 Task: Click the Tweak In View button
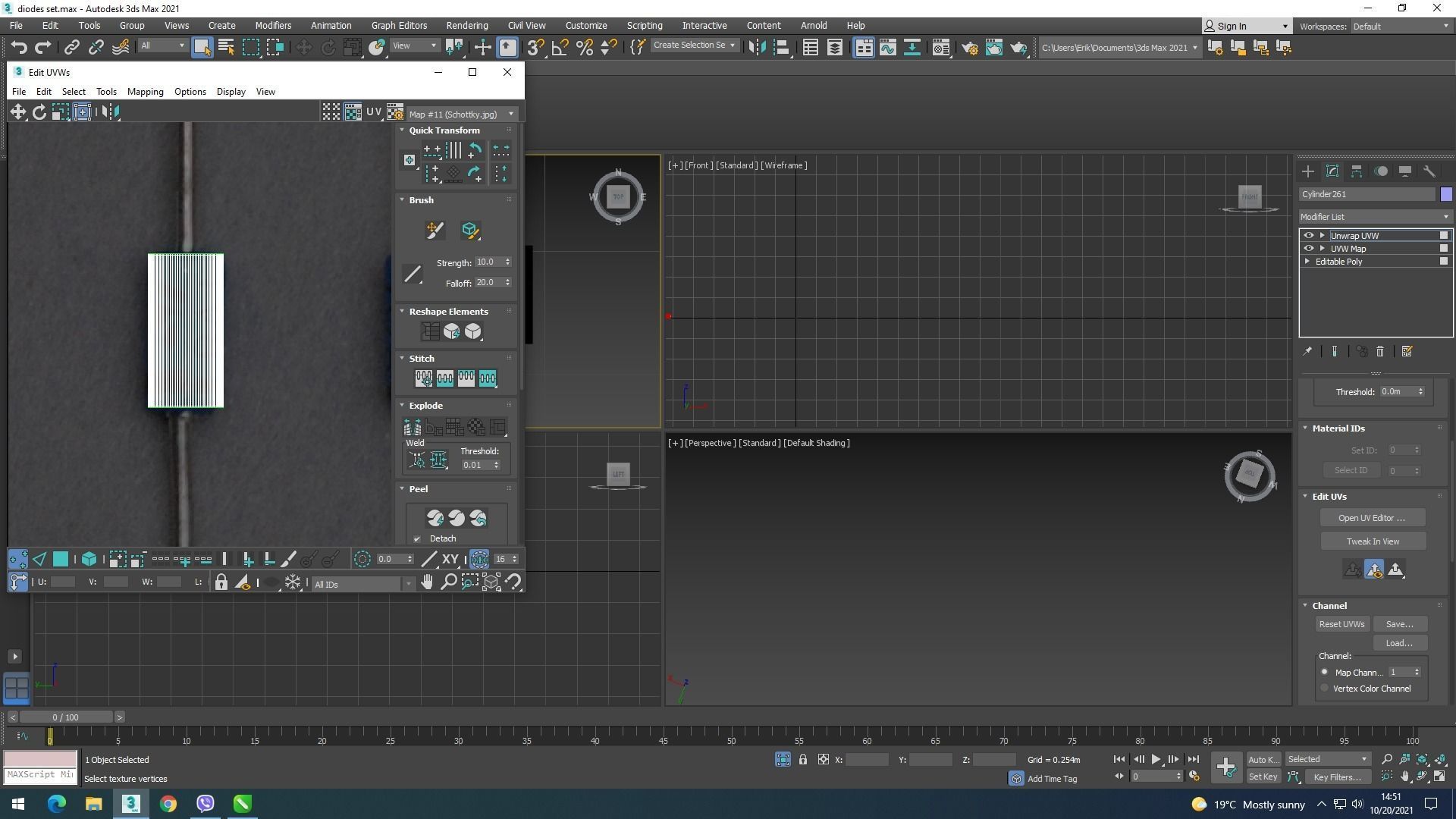point(1373,541)
